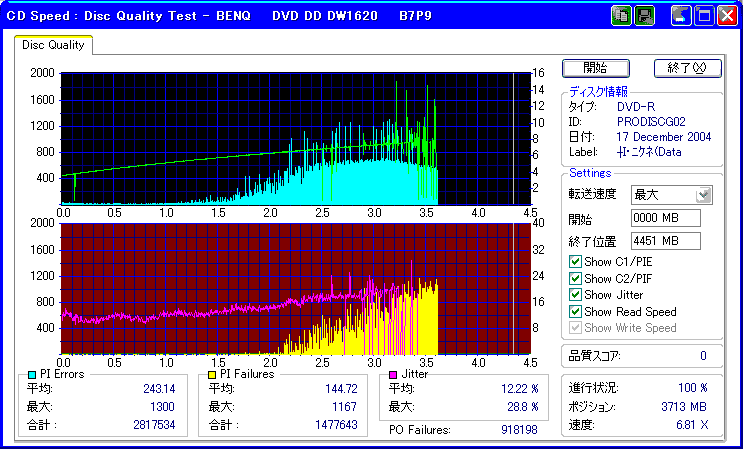Click the disc type value DVD-R
This screenshot has height=449, width=743.
(x=636, y=107)
